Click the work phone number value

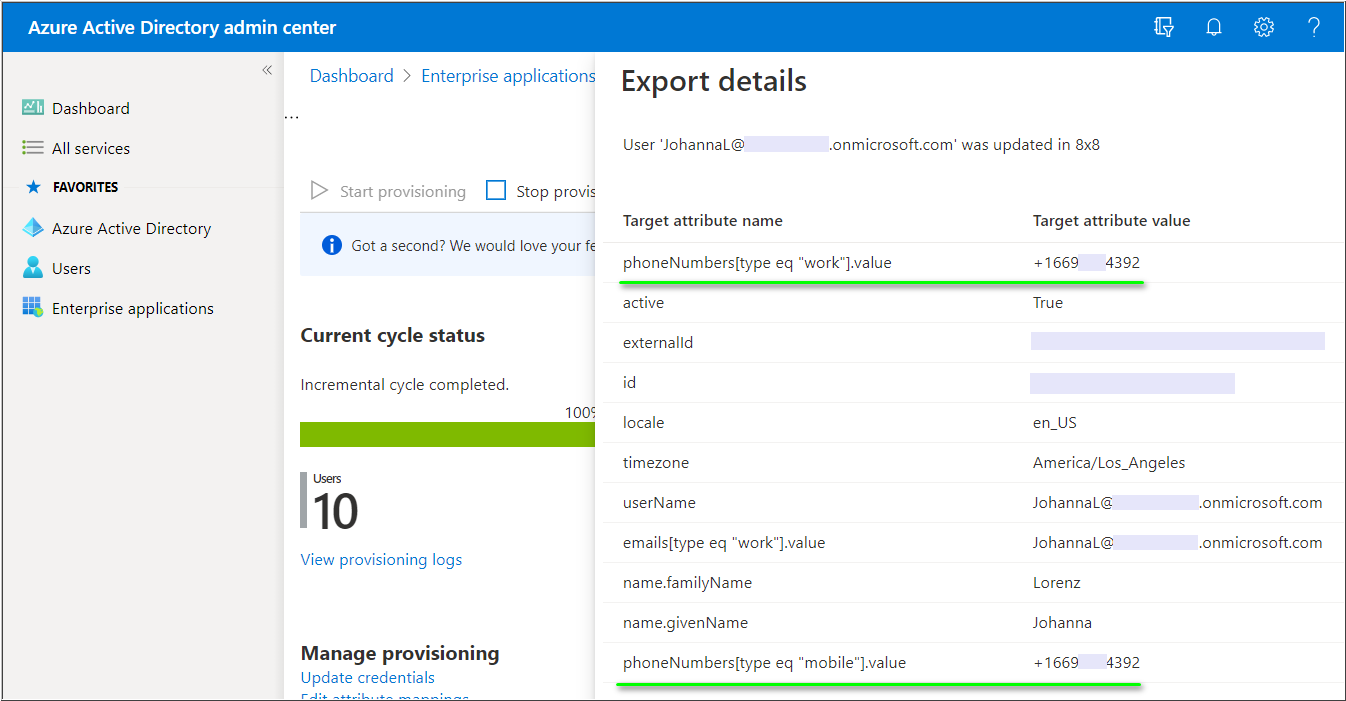click(x=1087, y=263)
